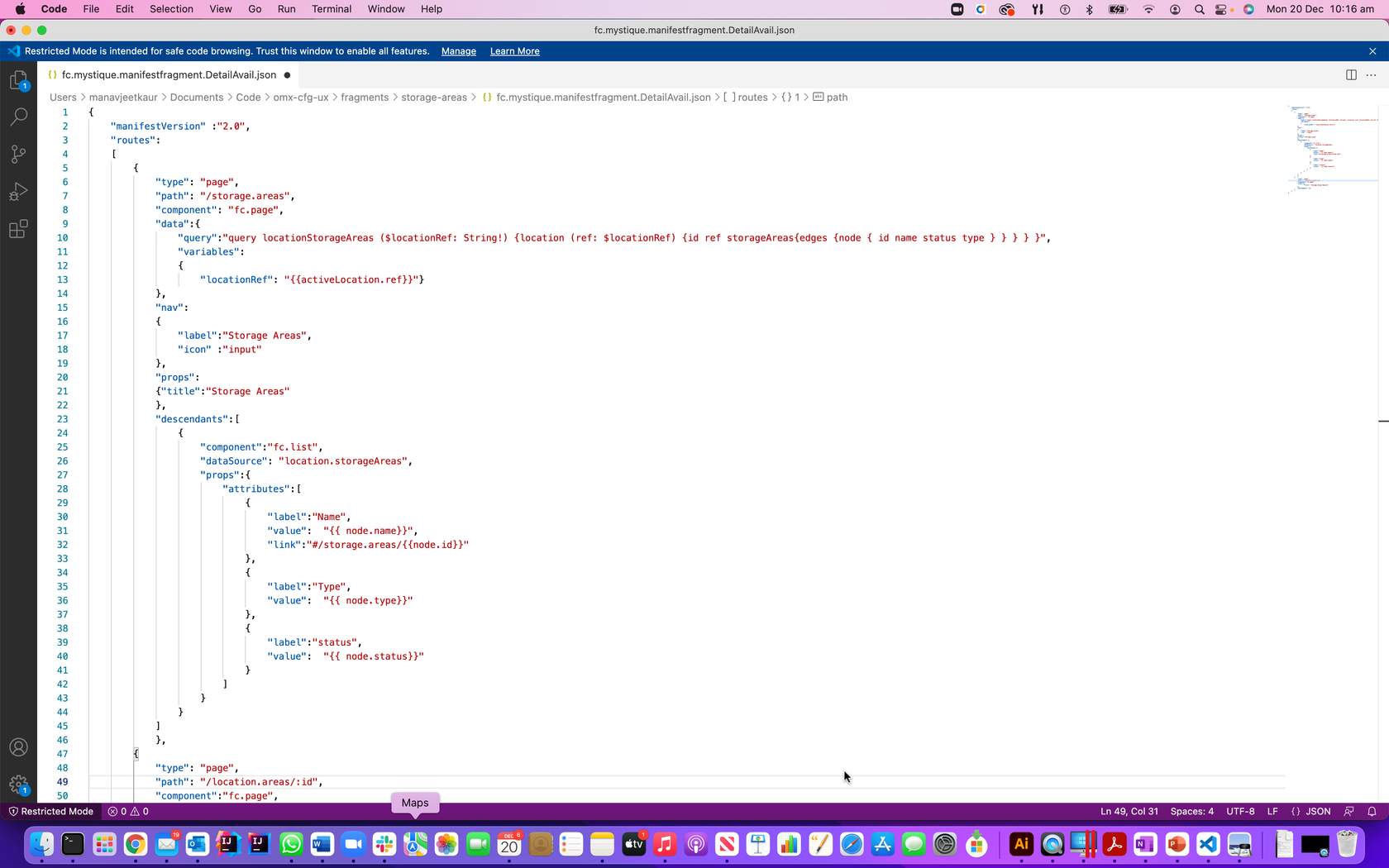The image size is (1389, 868).
Task: Open editor More Actions ellipsis menu
Action: coord(1371,74)
